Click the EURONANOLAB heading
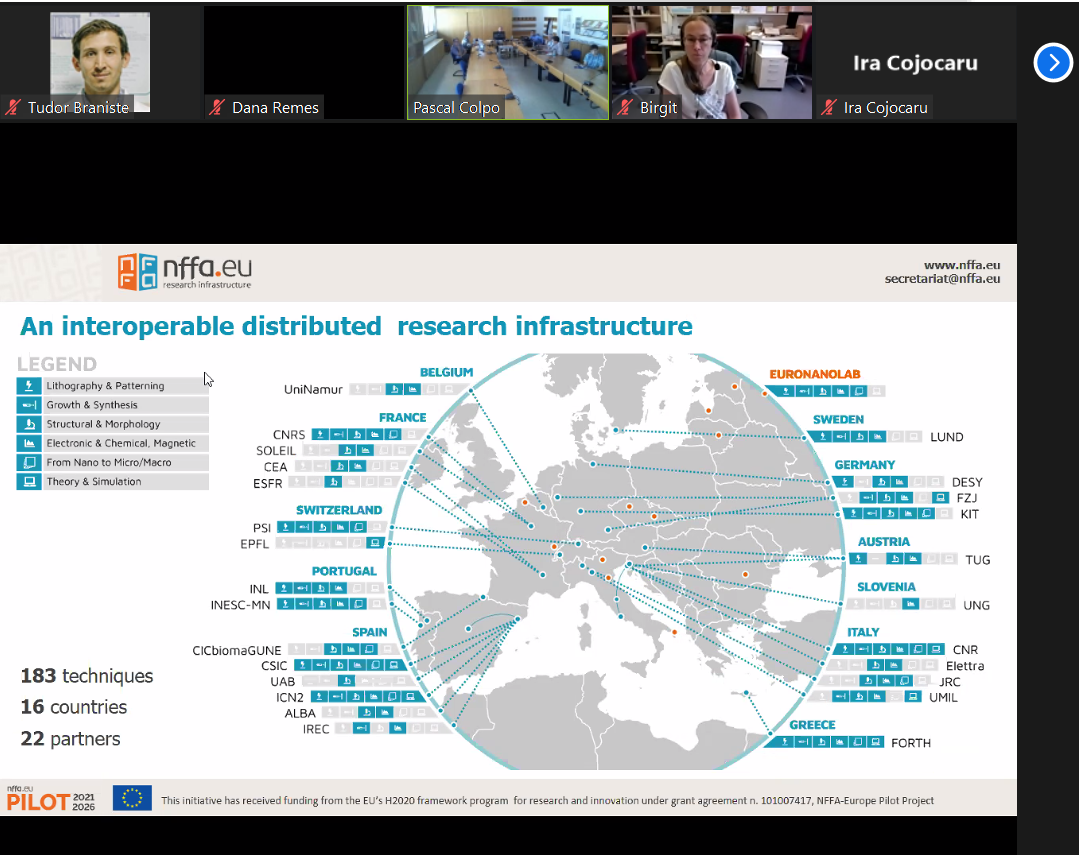The height and width of the screenshot is (855, 1079). 815,374
